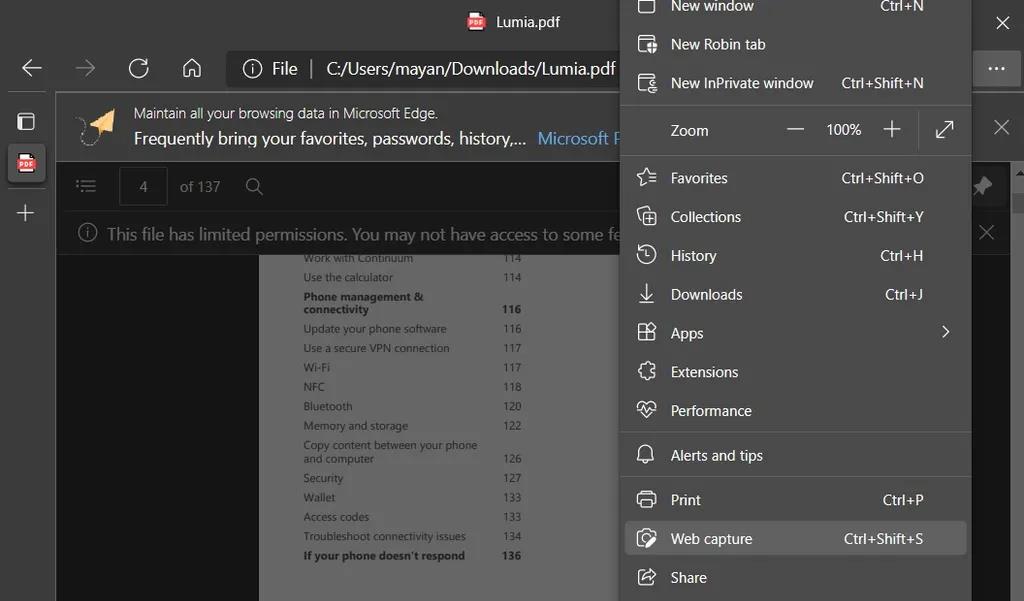The height and width of the screenshot is (601, 1024).
Task: Pin the PDF toolbar
Action: coord(982,186)
